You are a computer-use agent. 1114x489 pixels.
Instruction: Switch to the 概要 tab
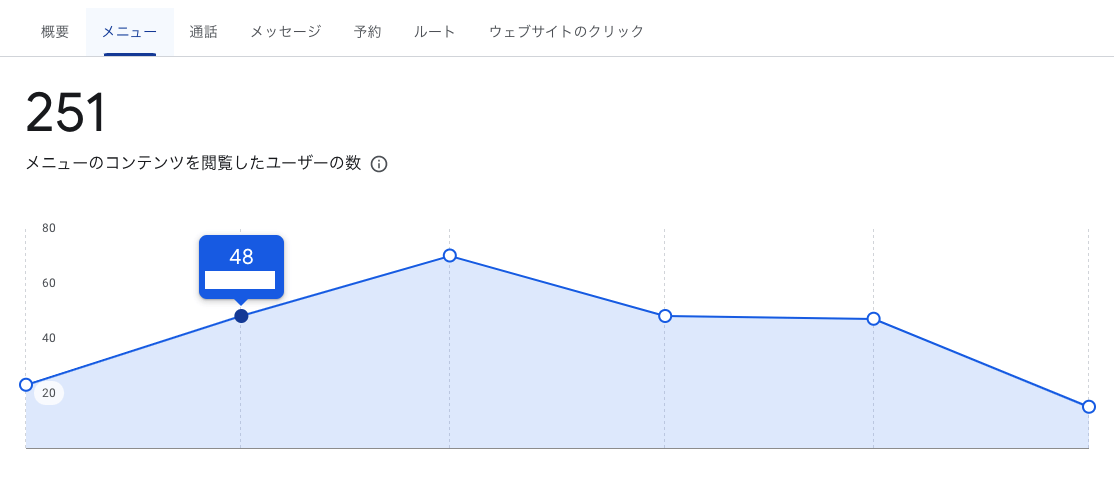(x=55, y=31)
